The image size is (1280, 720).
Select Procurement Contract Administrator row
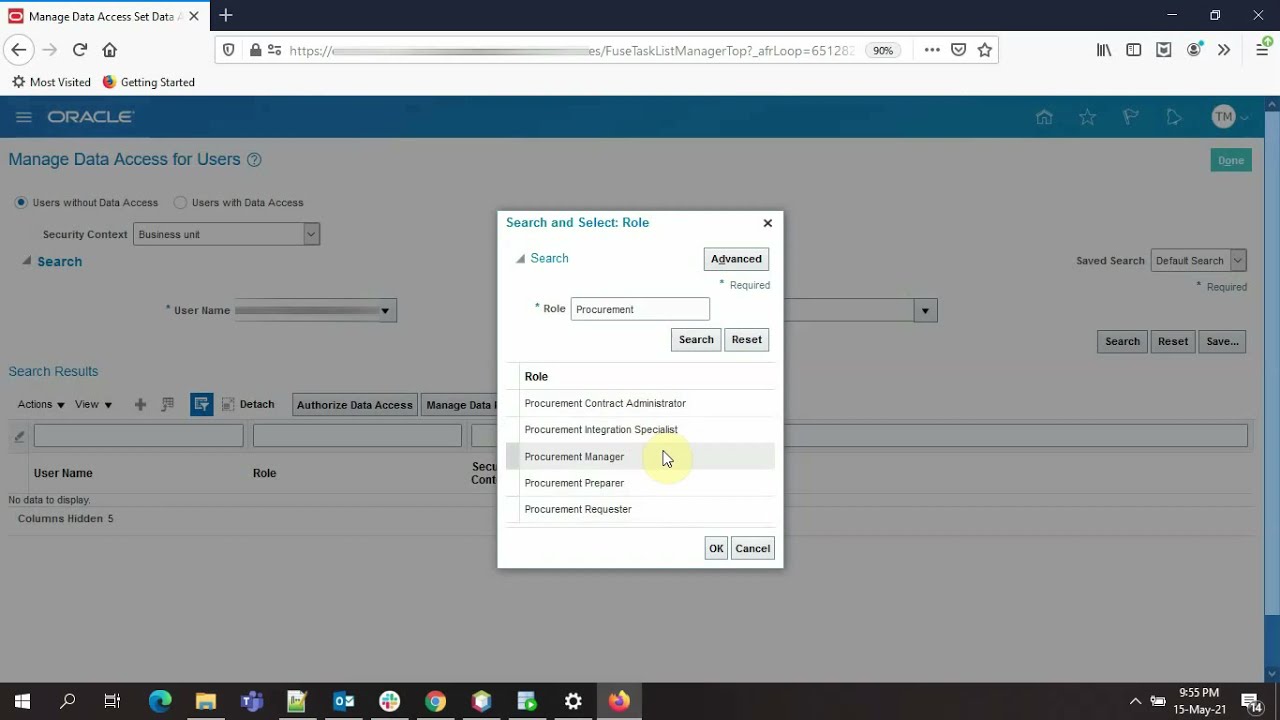tap(640, 403)
